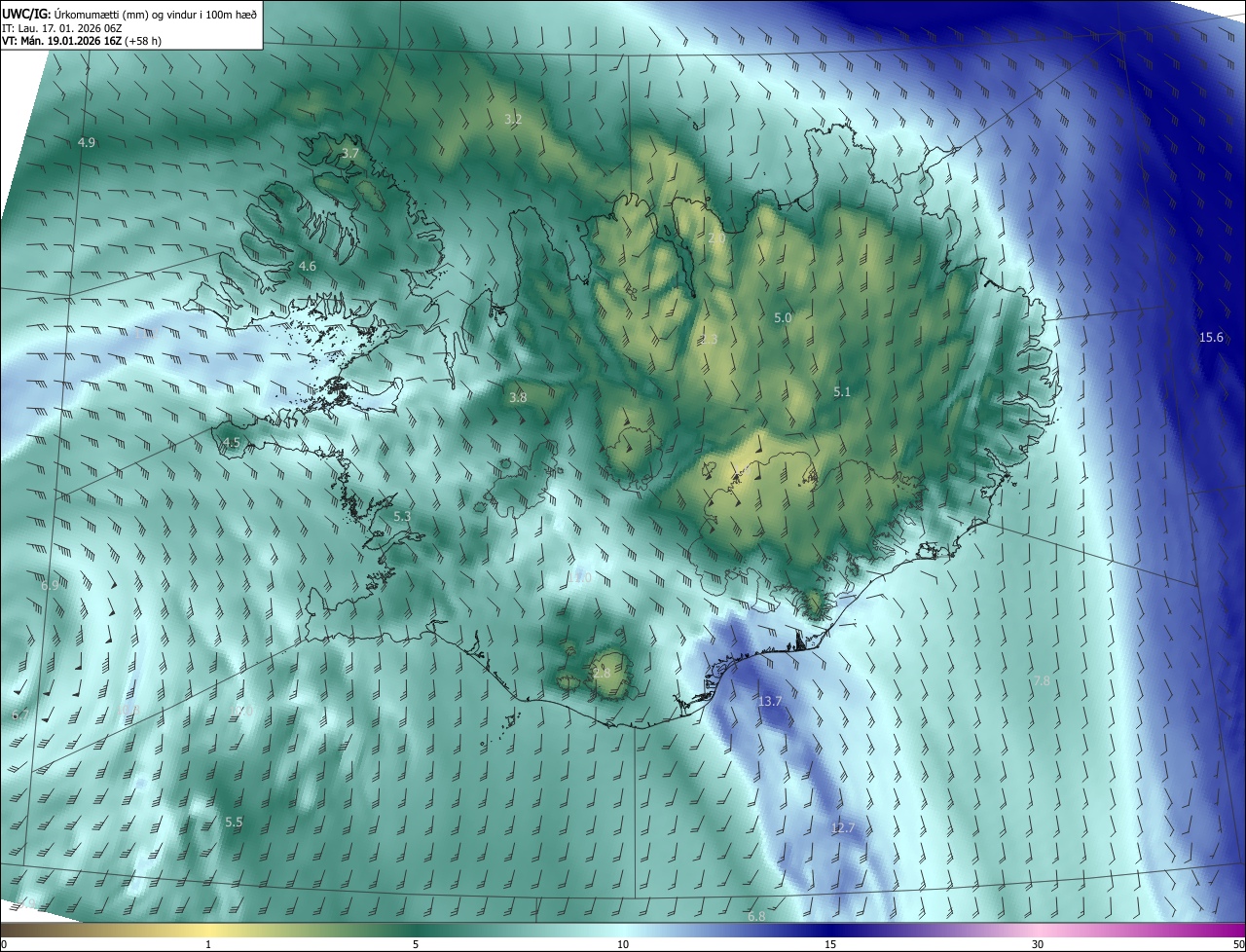Click the 1 tick on the color scale
The width and height of the screenshot is (1246, 952).
[208, 944]
